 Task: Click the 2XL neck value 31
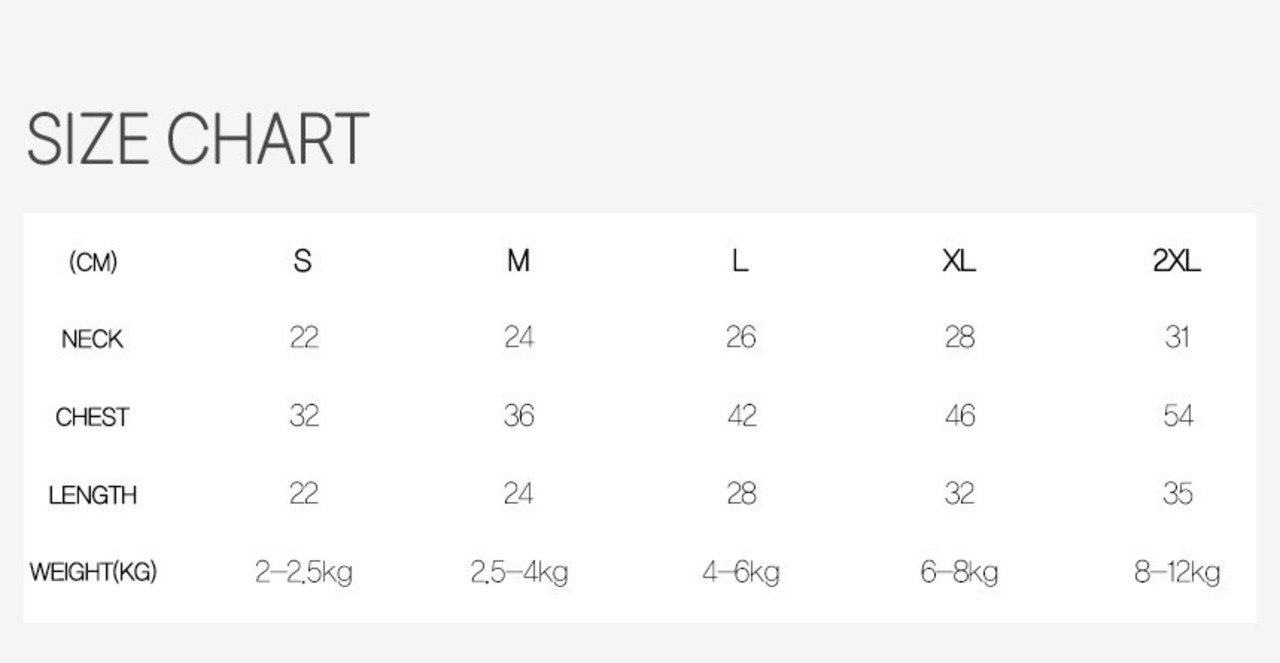point(1177,338)
